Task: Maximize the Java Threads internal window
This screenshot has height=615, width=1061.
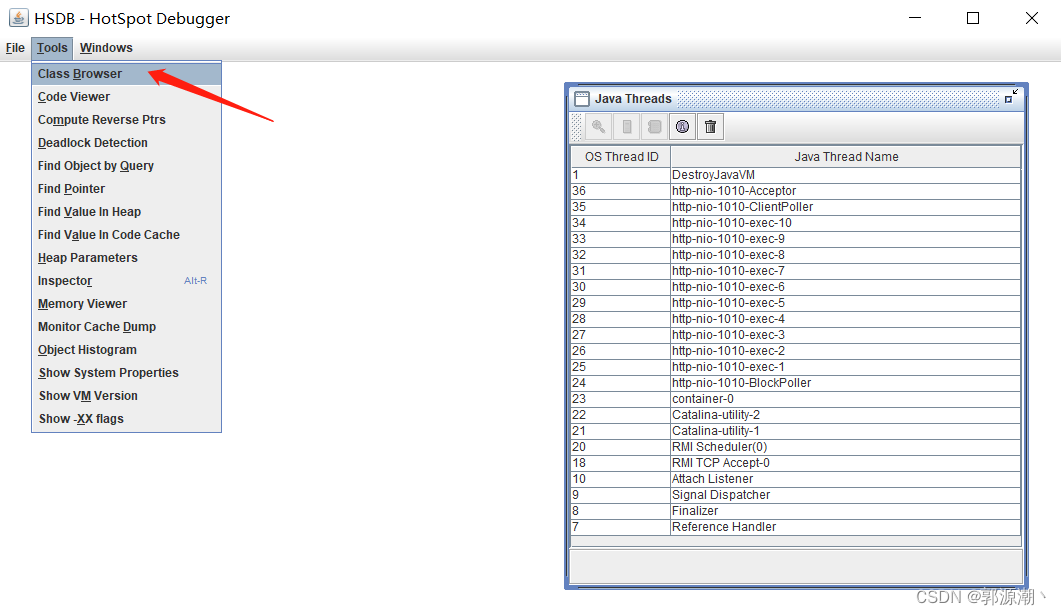Action: 1011,97
